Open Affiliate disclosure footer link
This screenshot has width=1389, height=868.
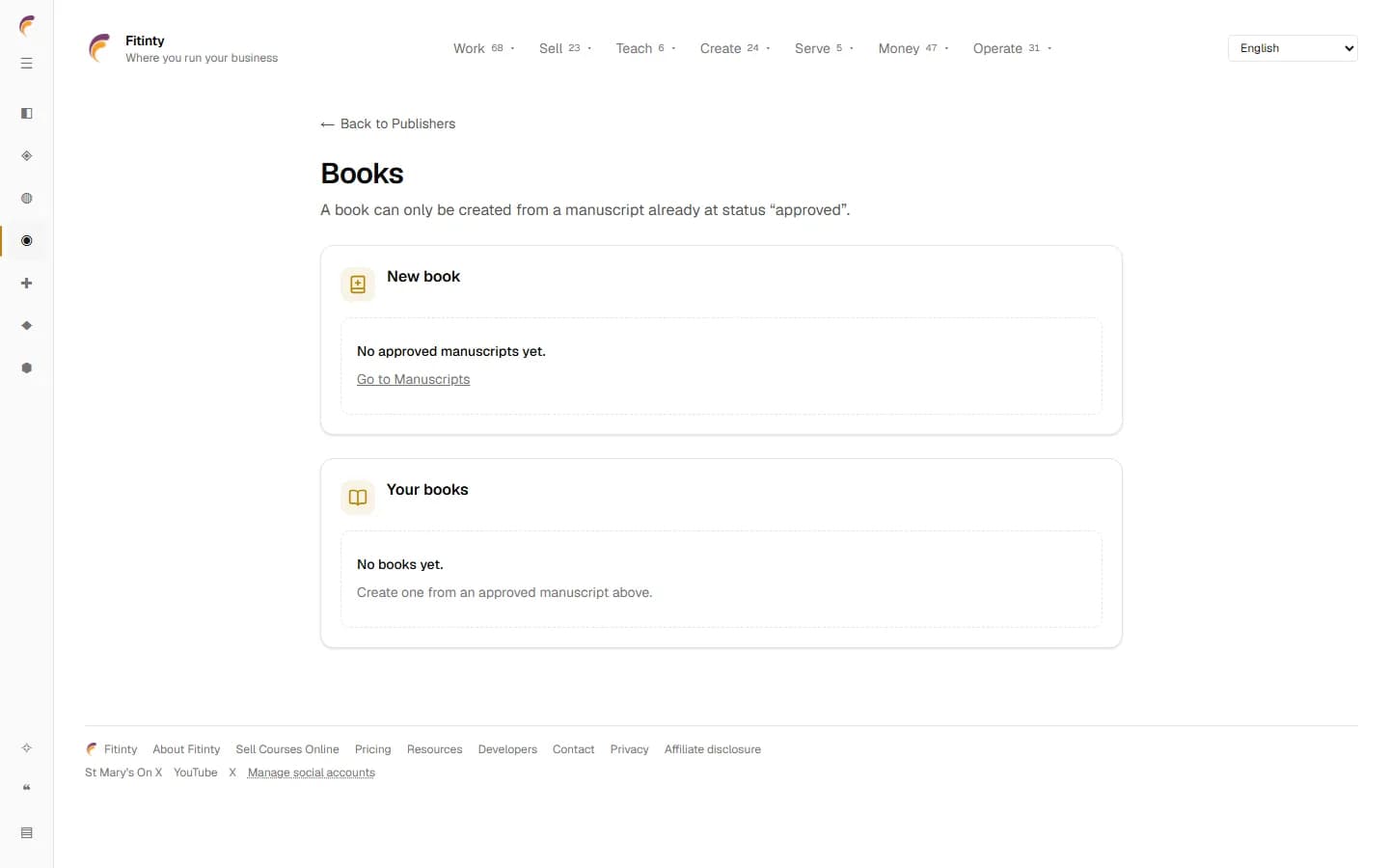click(x=712, y=749)
